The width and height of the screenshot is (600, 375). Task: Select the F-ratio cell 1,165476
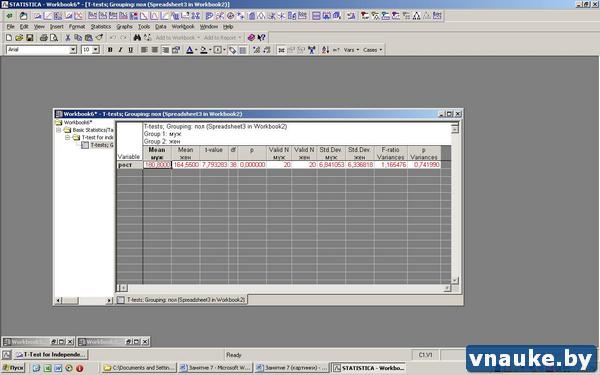391,165
